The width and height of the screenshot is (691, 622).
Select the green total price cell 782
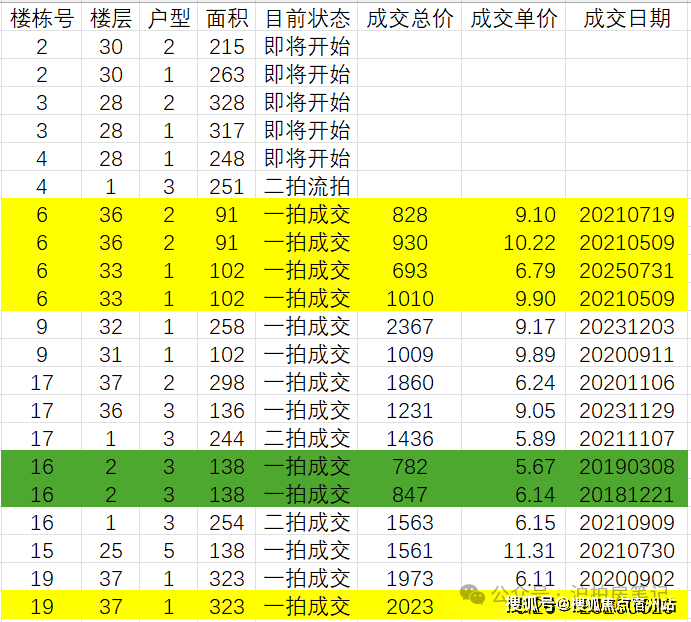(410, 467)
